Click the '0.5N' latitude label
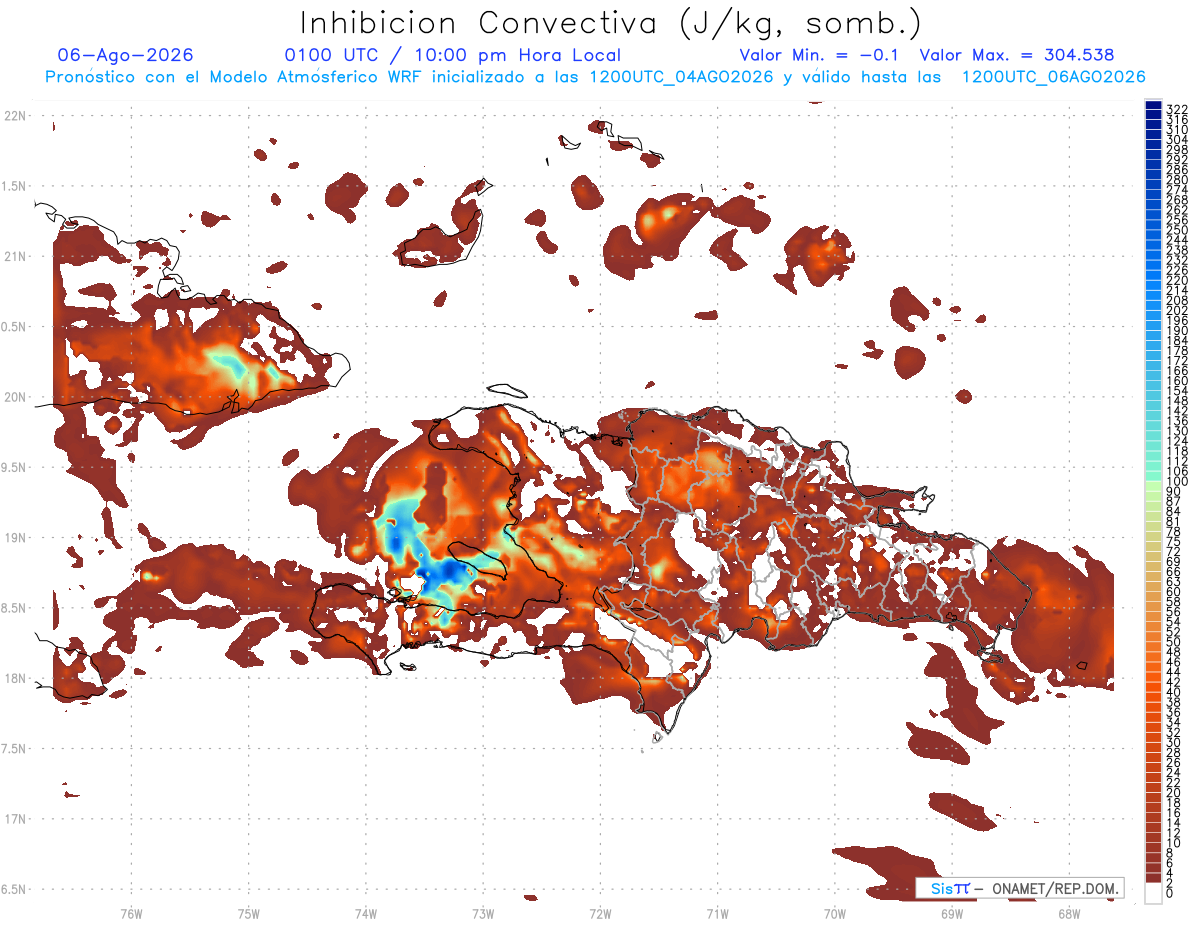 [15, 327]
